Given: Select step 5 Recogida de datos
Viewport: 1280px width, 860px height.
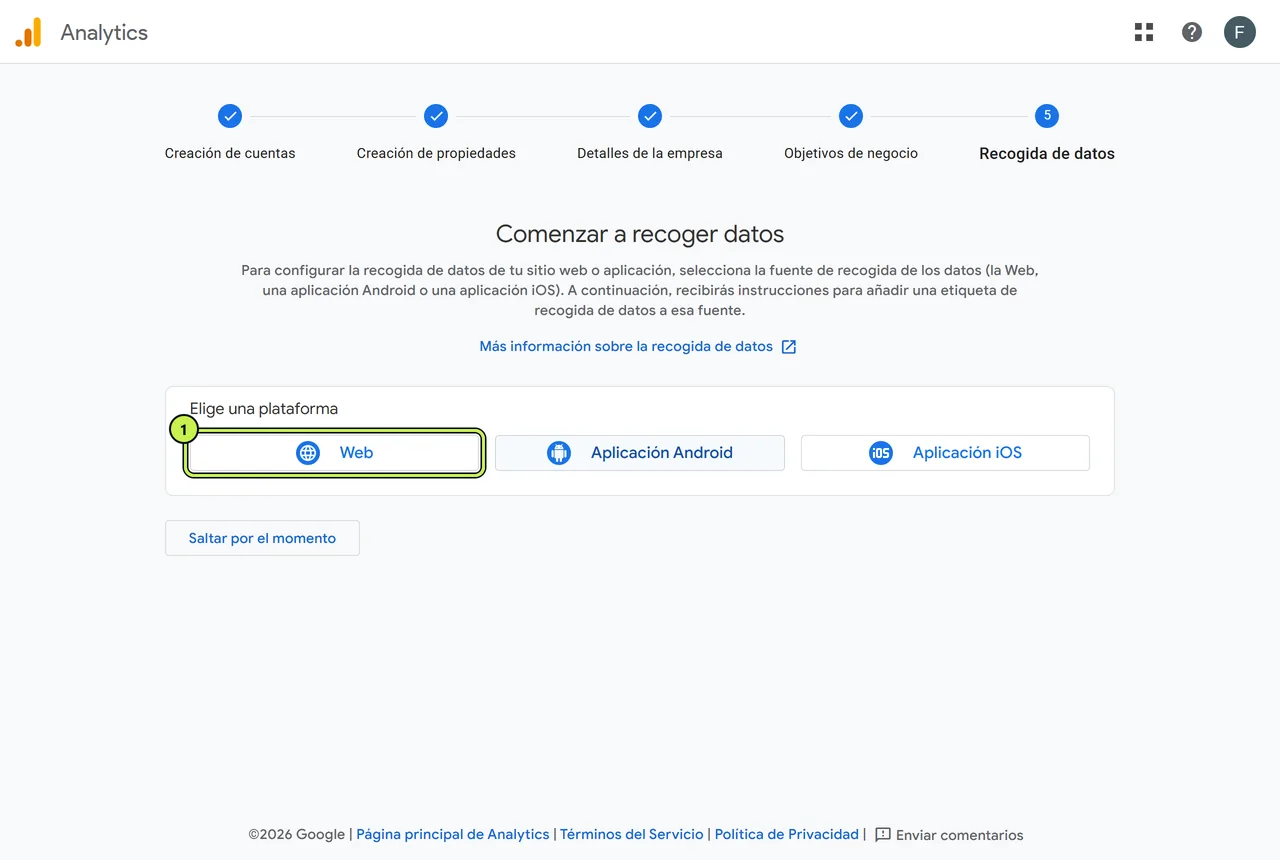Looking at the screenshot, I should click(1047, 133).
